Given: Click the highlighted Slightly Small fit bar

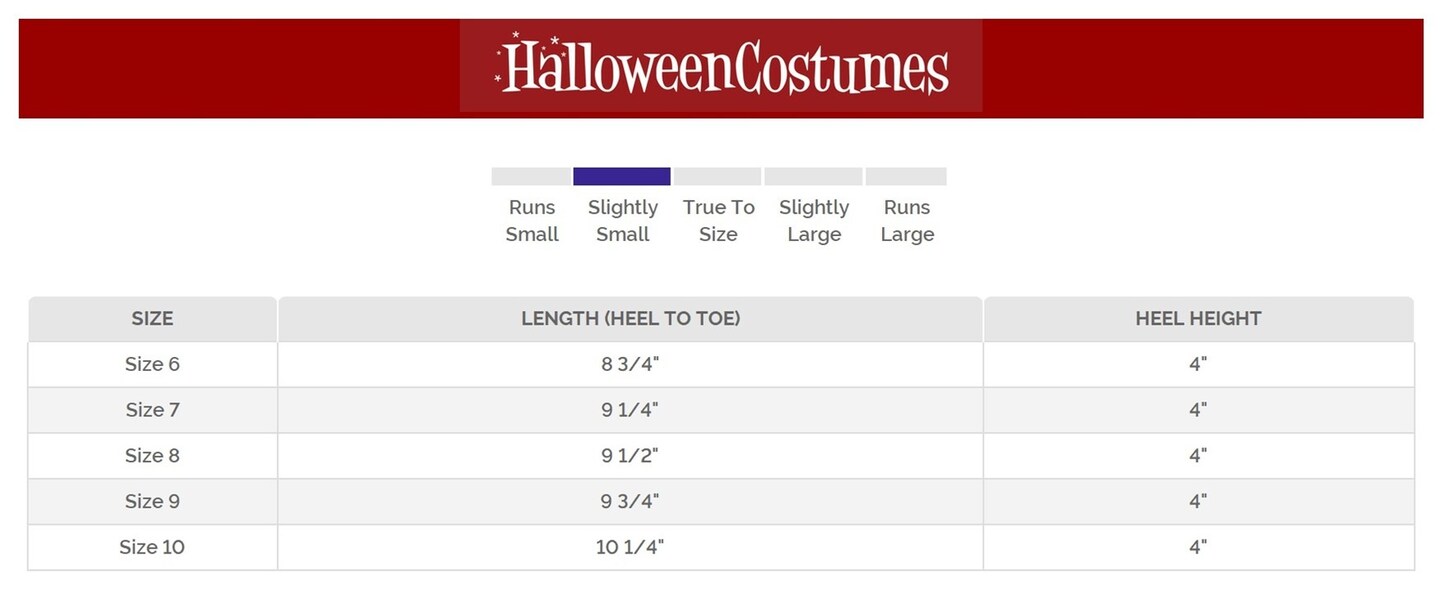Looking at the screenshot, I should pos(621,177).
